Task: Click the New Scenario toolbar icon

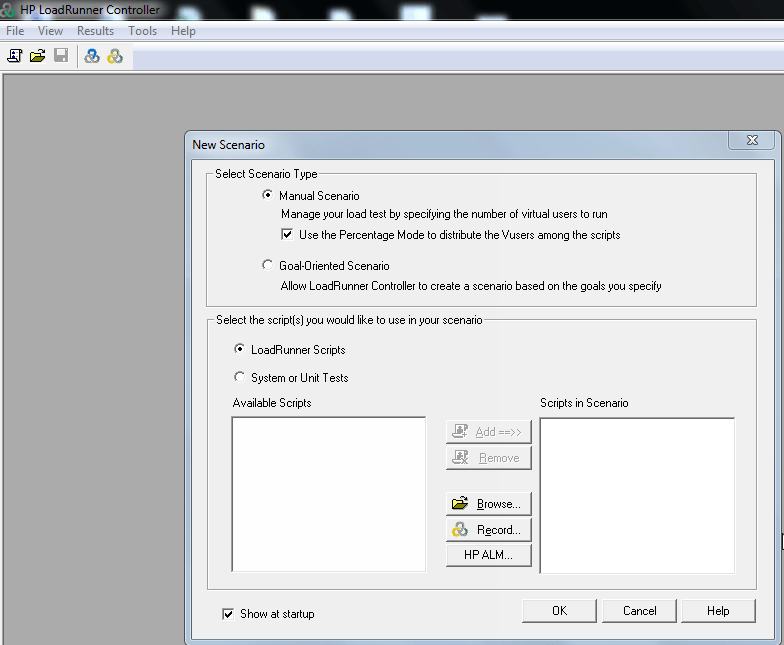Action: [14, 56]
